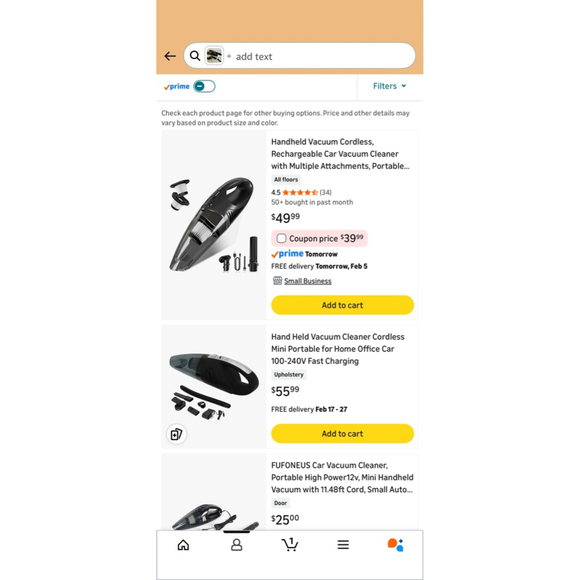Screen dimensions: 580x580
Task: Click the Small Business badge icon
Action: tap(277, 281)
